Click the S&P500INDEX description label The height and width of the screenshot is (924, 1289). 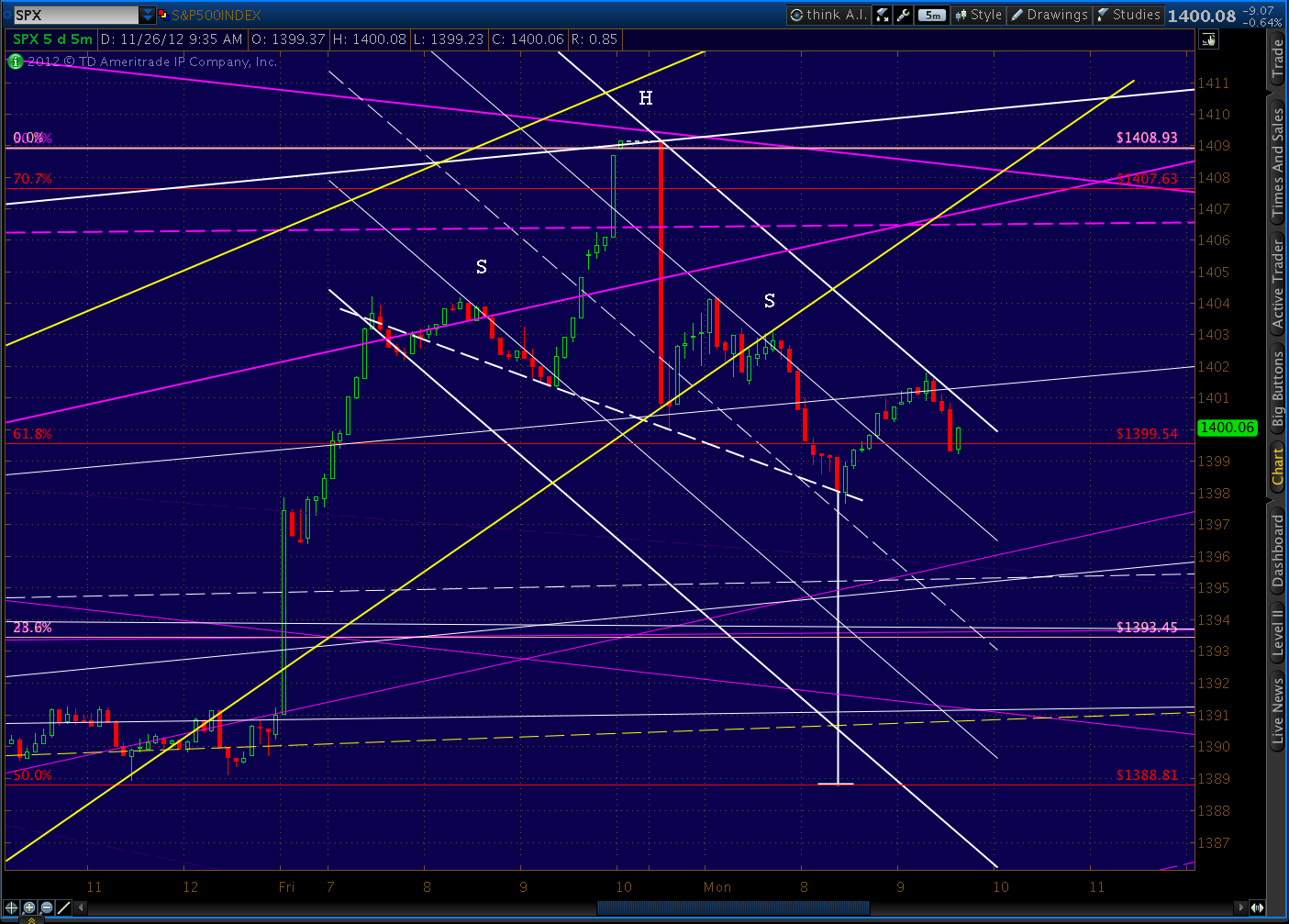click(217, 15)
